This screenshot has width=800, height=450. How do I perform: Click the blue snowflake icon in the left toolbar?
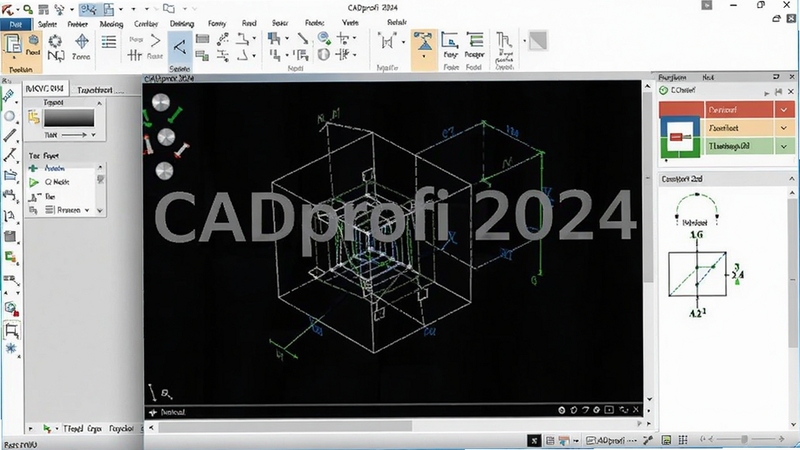(x=11, y=348)
